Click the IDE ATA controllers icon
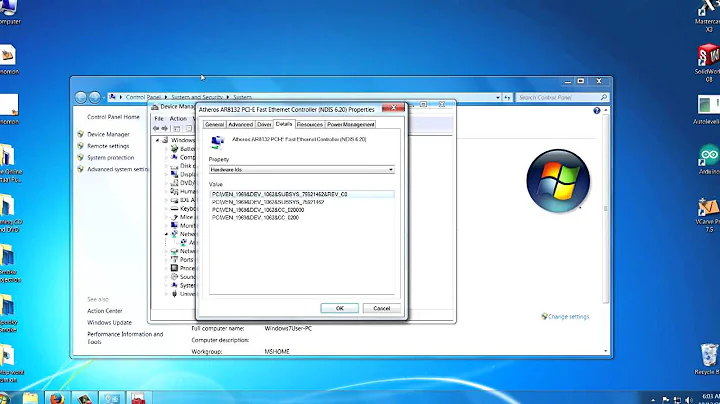This screenshot has height=404, width=720. [174, 200]
